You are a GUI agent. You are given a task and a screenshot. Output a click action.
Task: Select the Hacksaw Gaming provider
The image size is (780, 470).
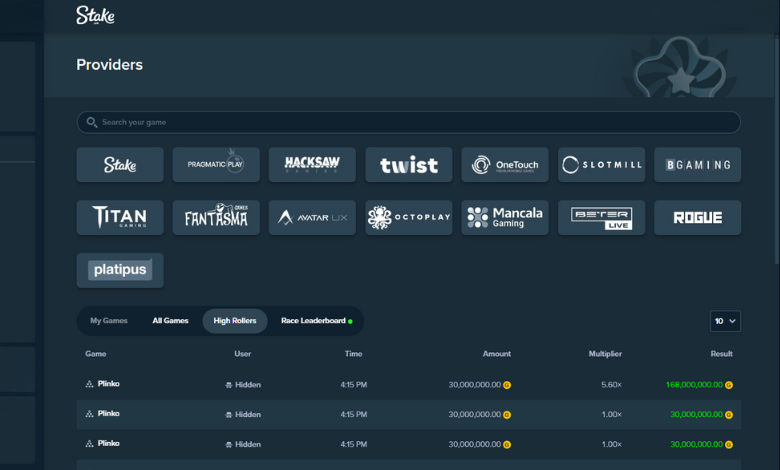tap(312, 165)
